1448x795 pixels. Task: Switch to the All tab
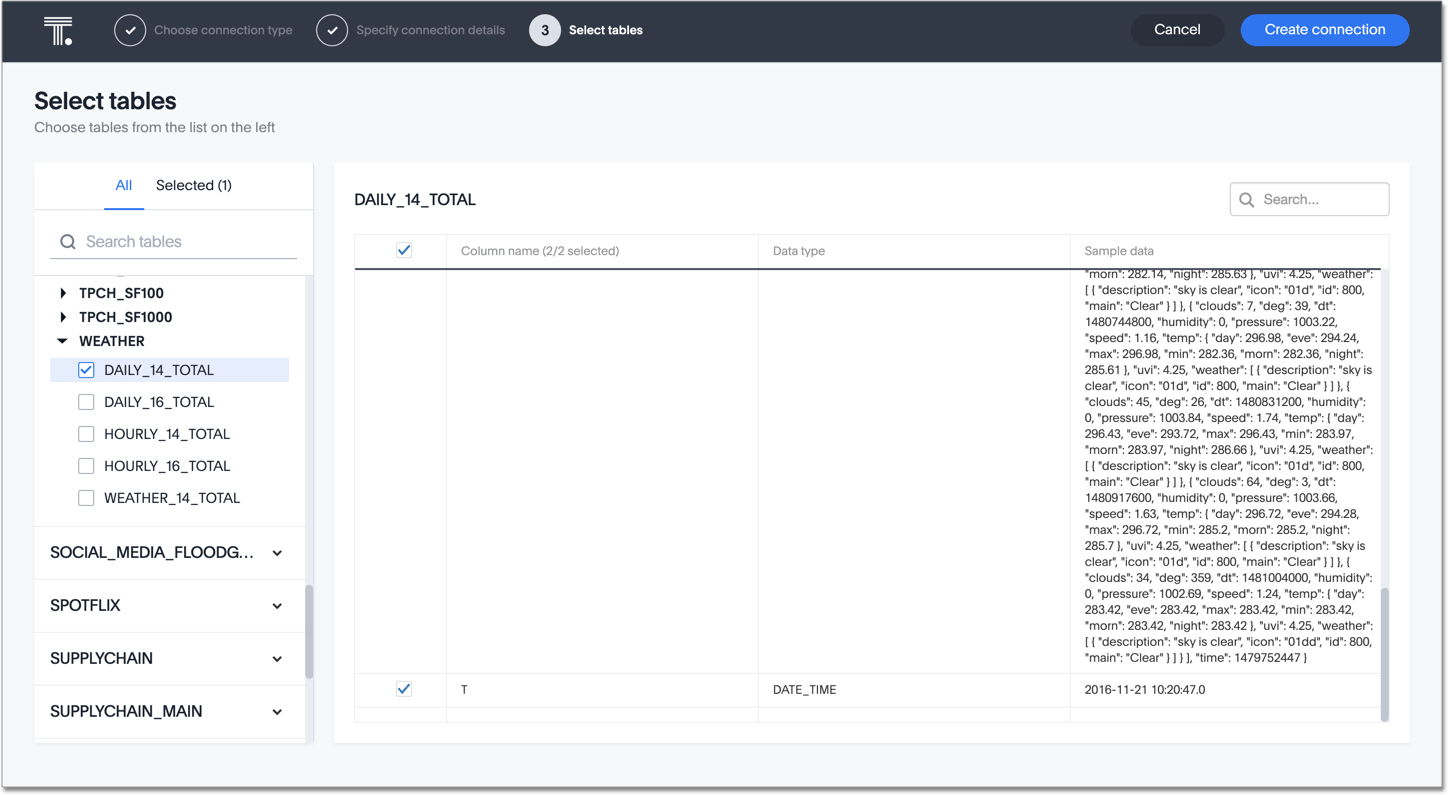pos(123,185)
